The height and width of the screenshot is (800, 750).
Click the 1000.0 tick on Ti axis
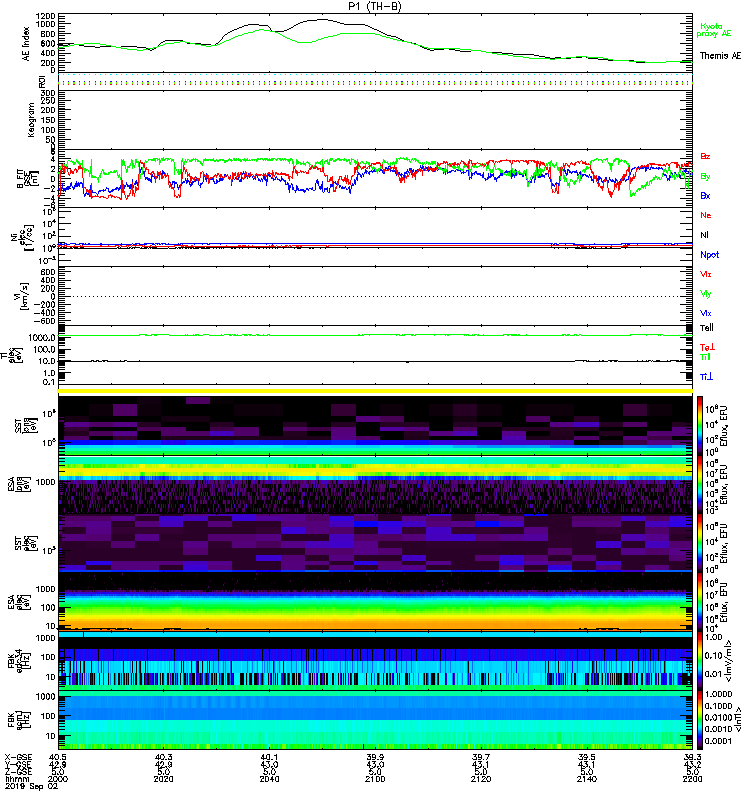point(42,338)
